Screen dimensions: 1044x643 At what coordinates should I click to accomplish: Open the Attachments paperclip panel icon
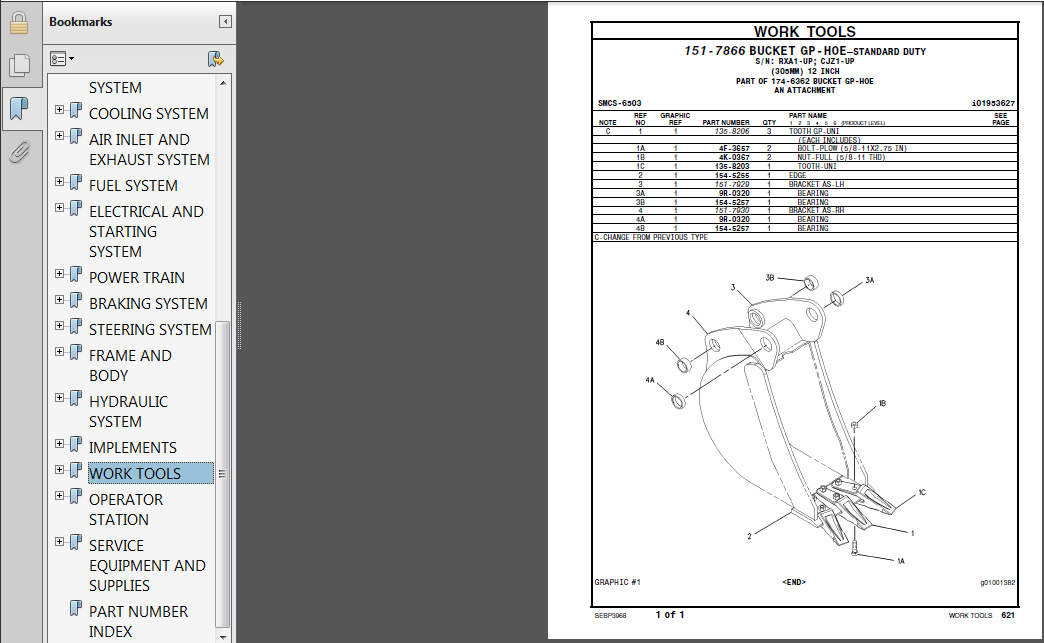tap(19, 152)
